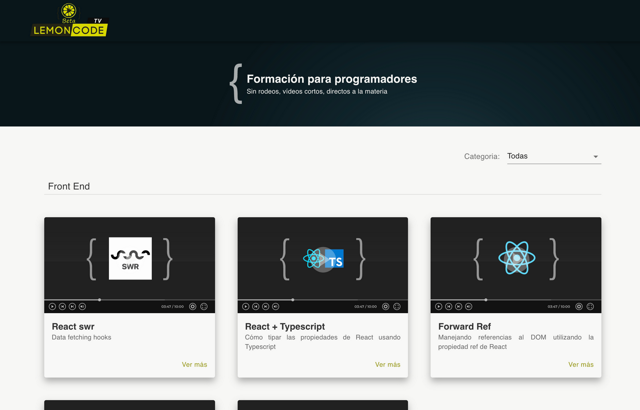The width and height of the screenshot is (640, 410).
Task: Click settings gear on React + Typescript video
Action: (386, 306)
